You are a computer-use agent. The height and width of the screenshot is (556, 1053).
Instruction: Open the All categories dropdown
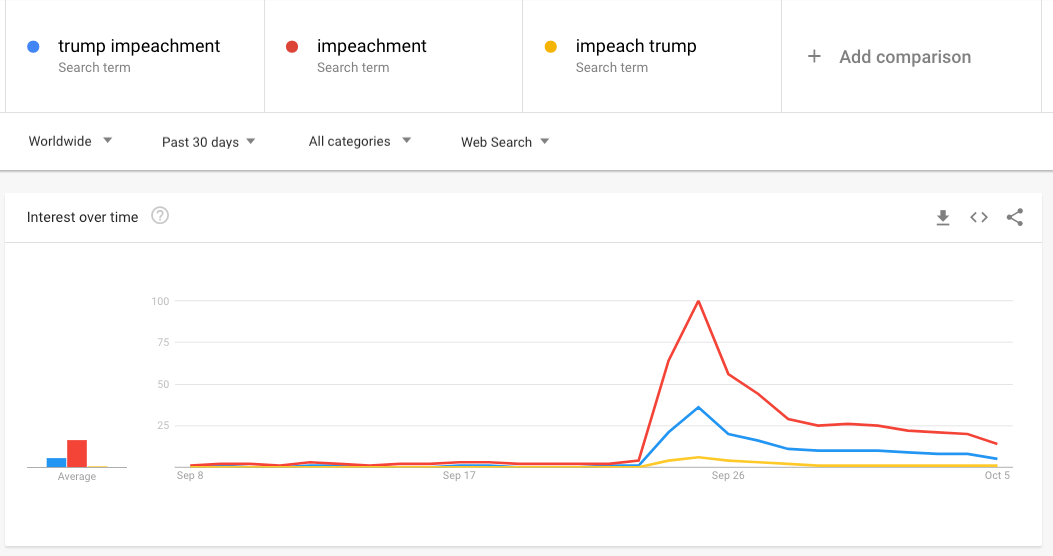[x=359, y=141]
